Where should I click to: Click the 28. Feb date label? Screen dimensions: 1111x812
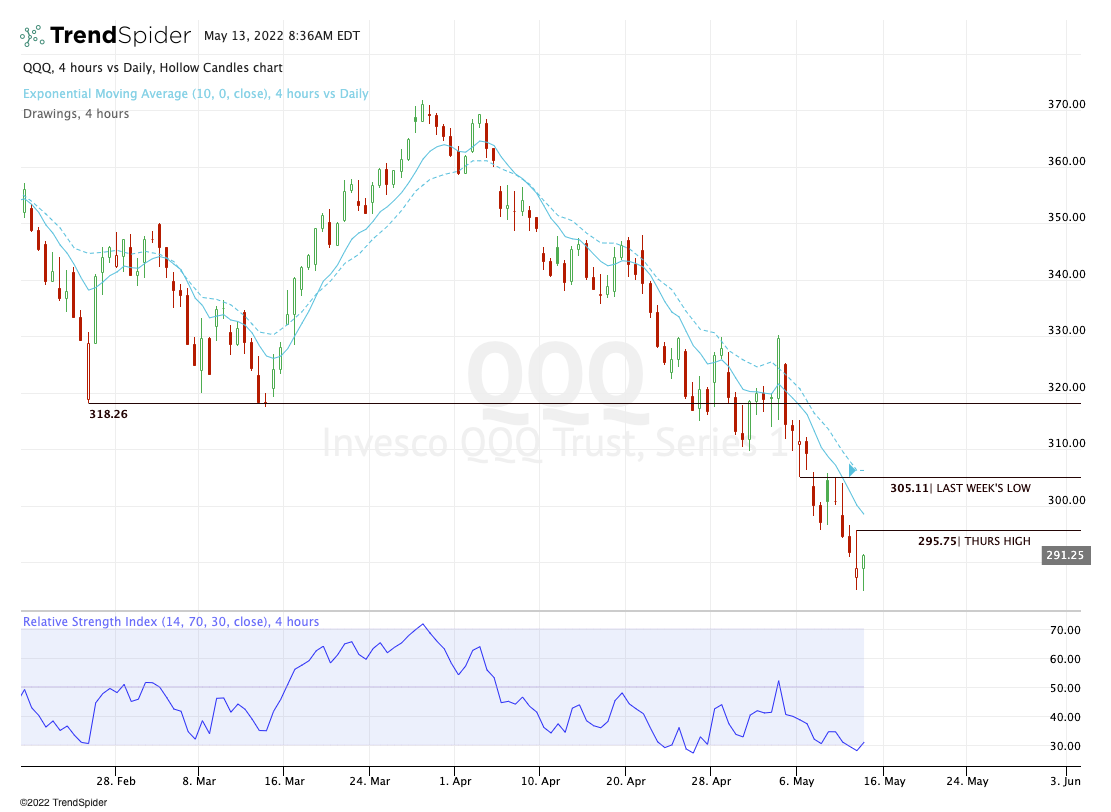(116, 781)
